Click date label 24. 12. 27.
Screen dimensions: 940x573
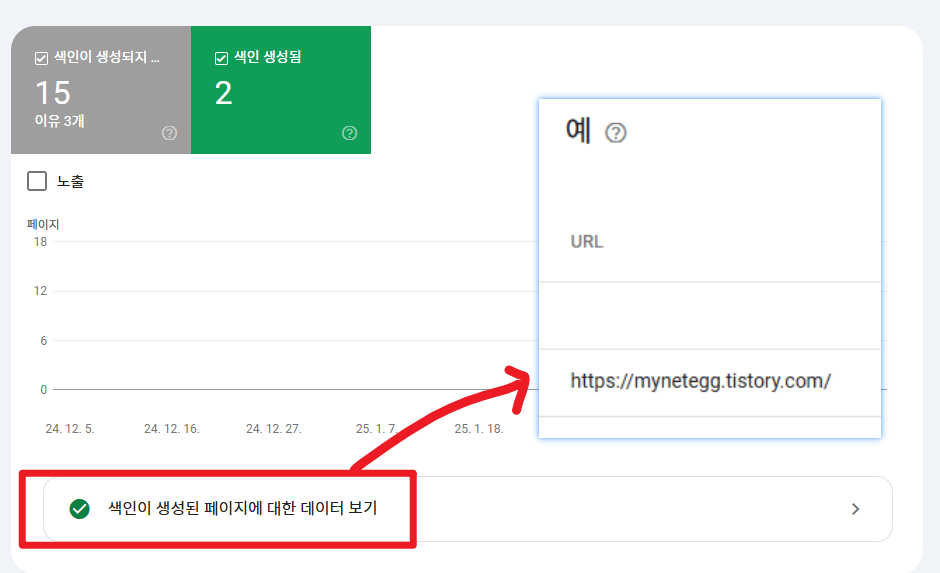[x=273, y=429]
